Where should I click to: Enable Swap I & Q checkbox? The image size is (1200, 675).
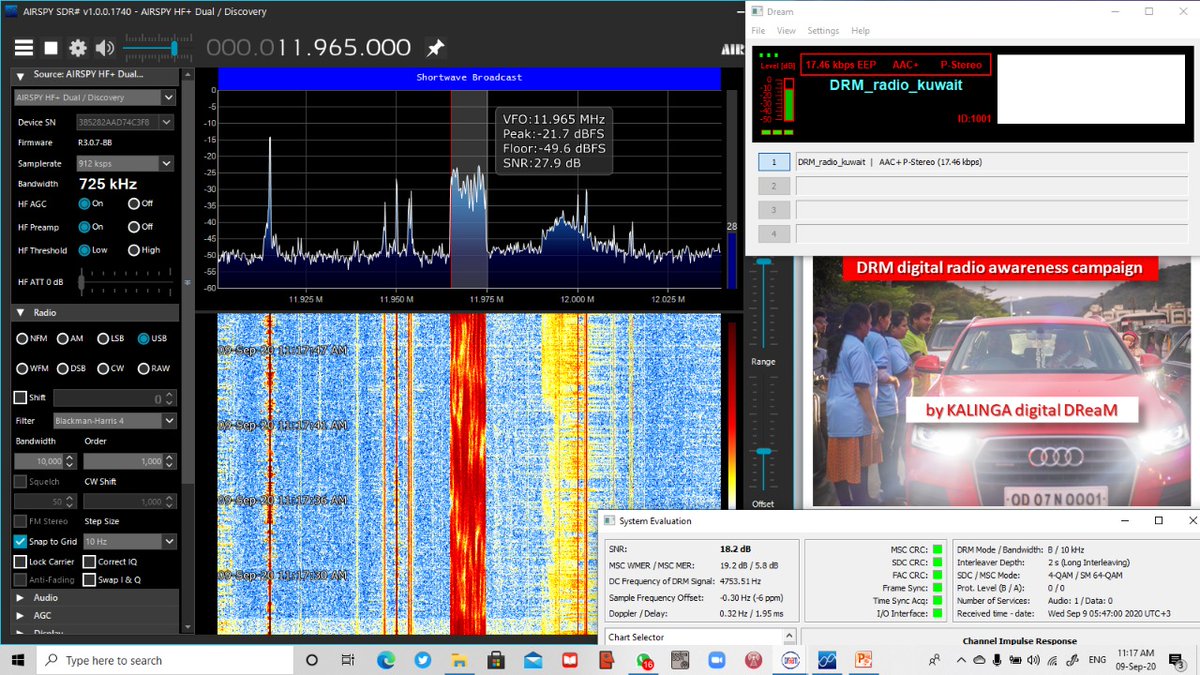90,579
